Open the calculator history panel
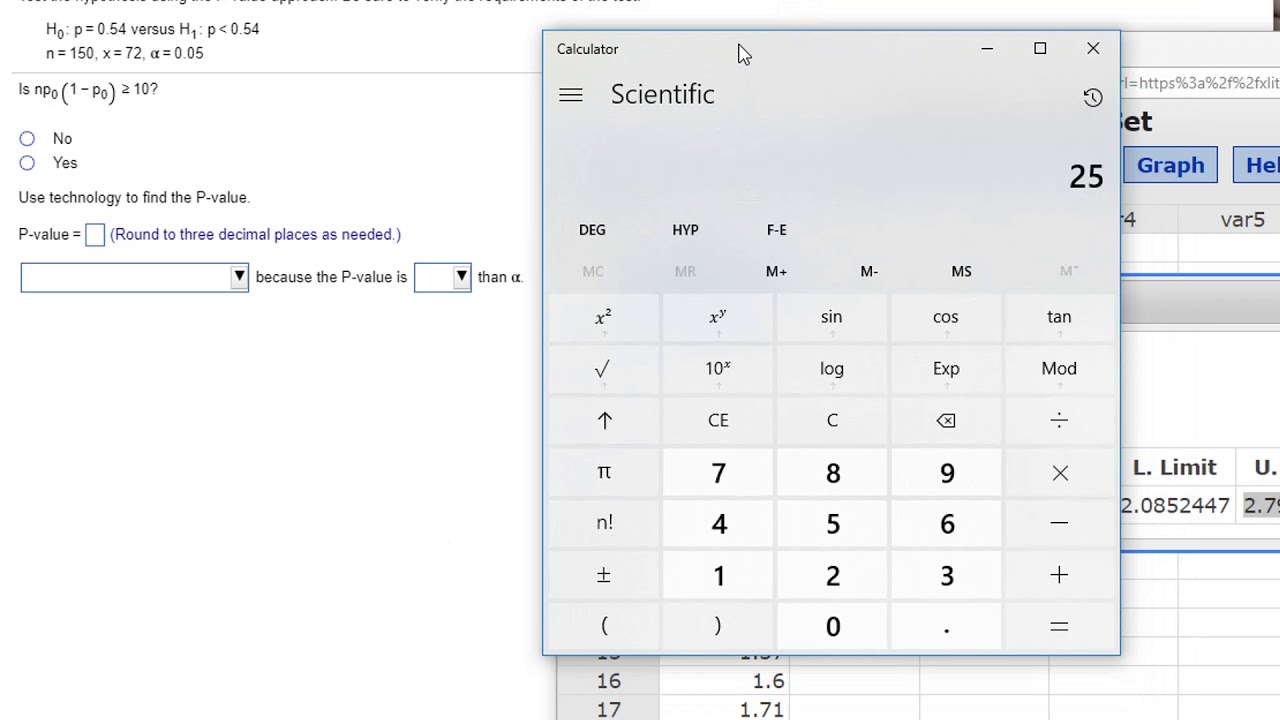Viewport: 1280px width, 720px height. (1092, 97)
